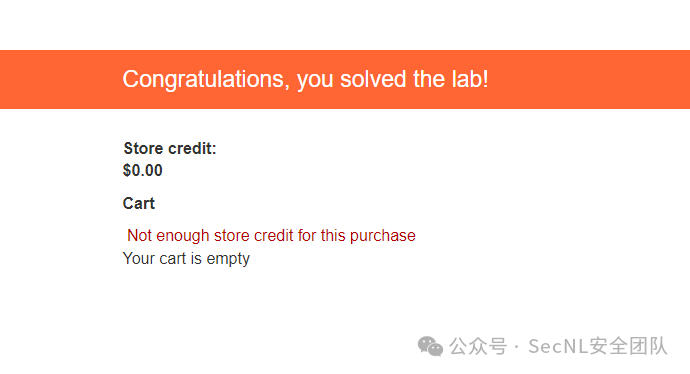Click the blank orange banner area beside the message
This screenshot has width=690, height=374.
coord(590,79)
